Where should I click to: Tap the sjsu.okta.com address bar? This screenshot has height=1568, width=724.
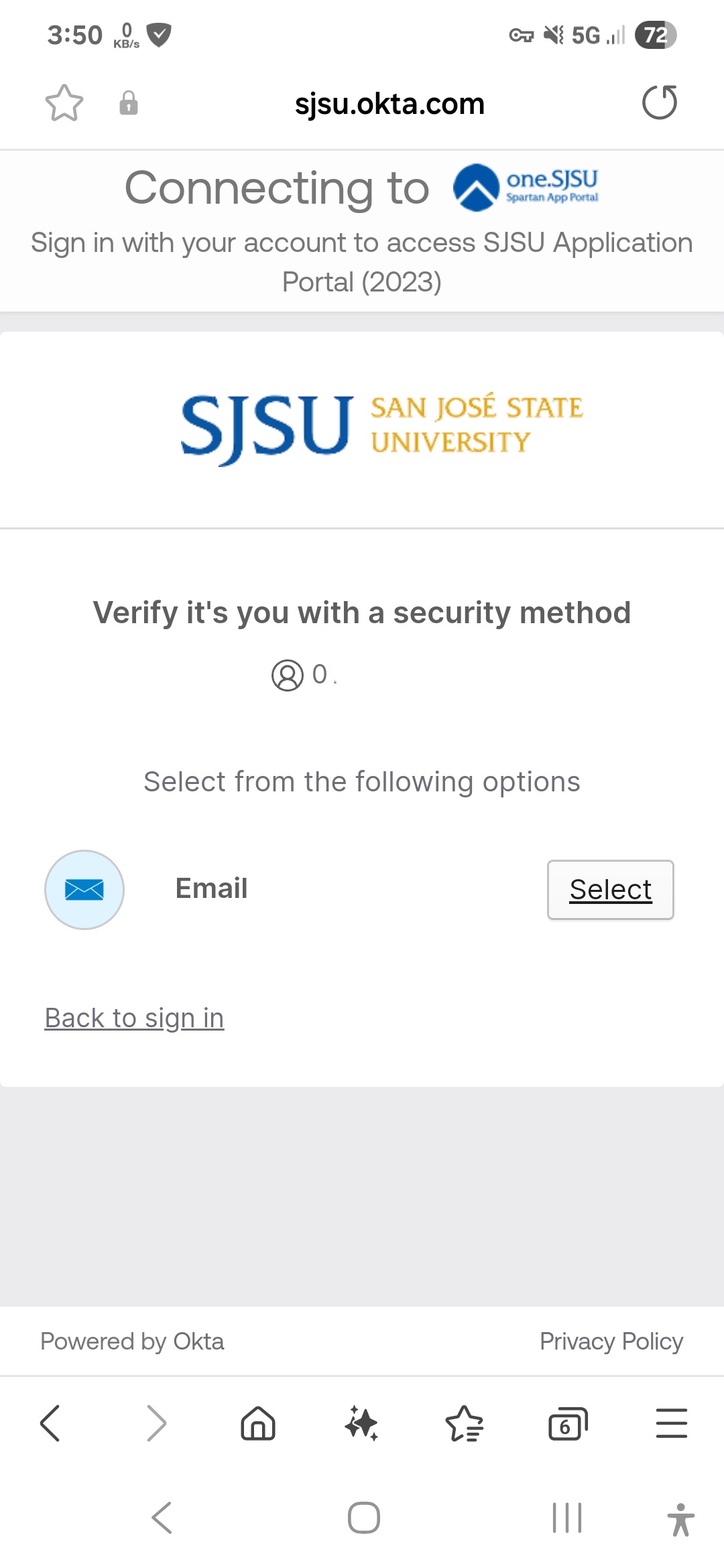point(389,104)
